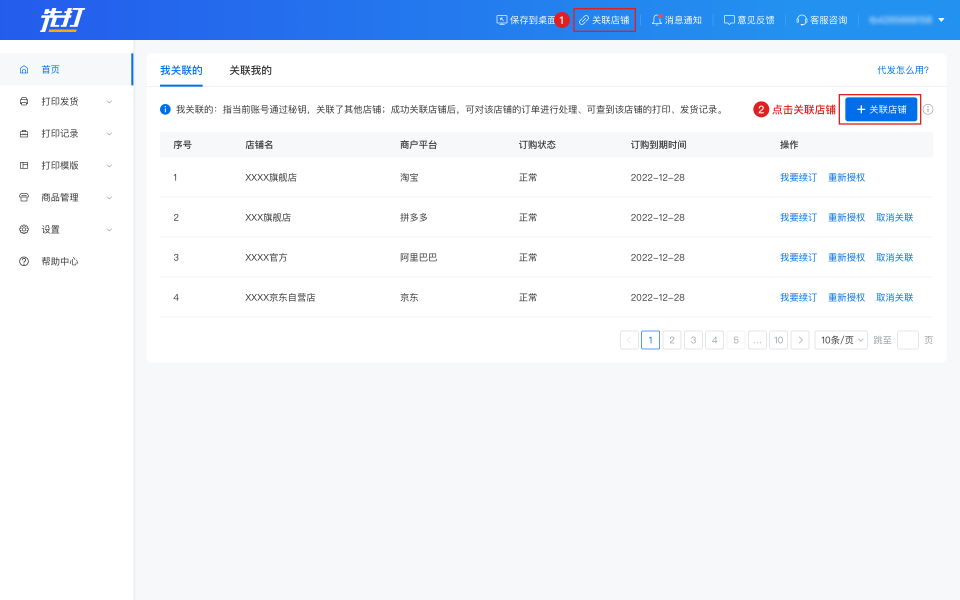Open the 10条/页 page size dropdown
Screen dimensions: 960x600
[841, 340]
